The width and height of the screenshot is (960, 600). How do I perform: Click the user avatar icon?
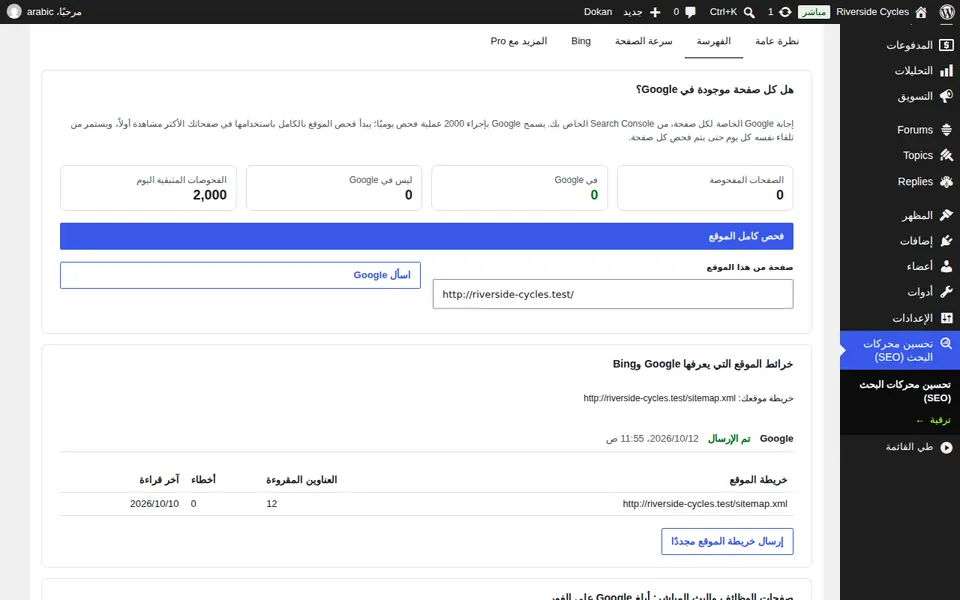13,12
